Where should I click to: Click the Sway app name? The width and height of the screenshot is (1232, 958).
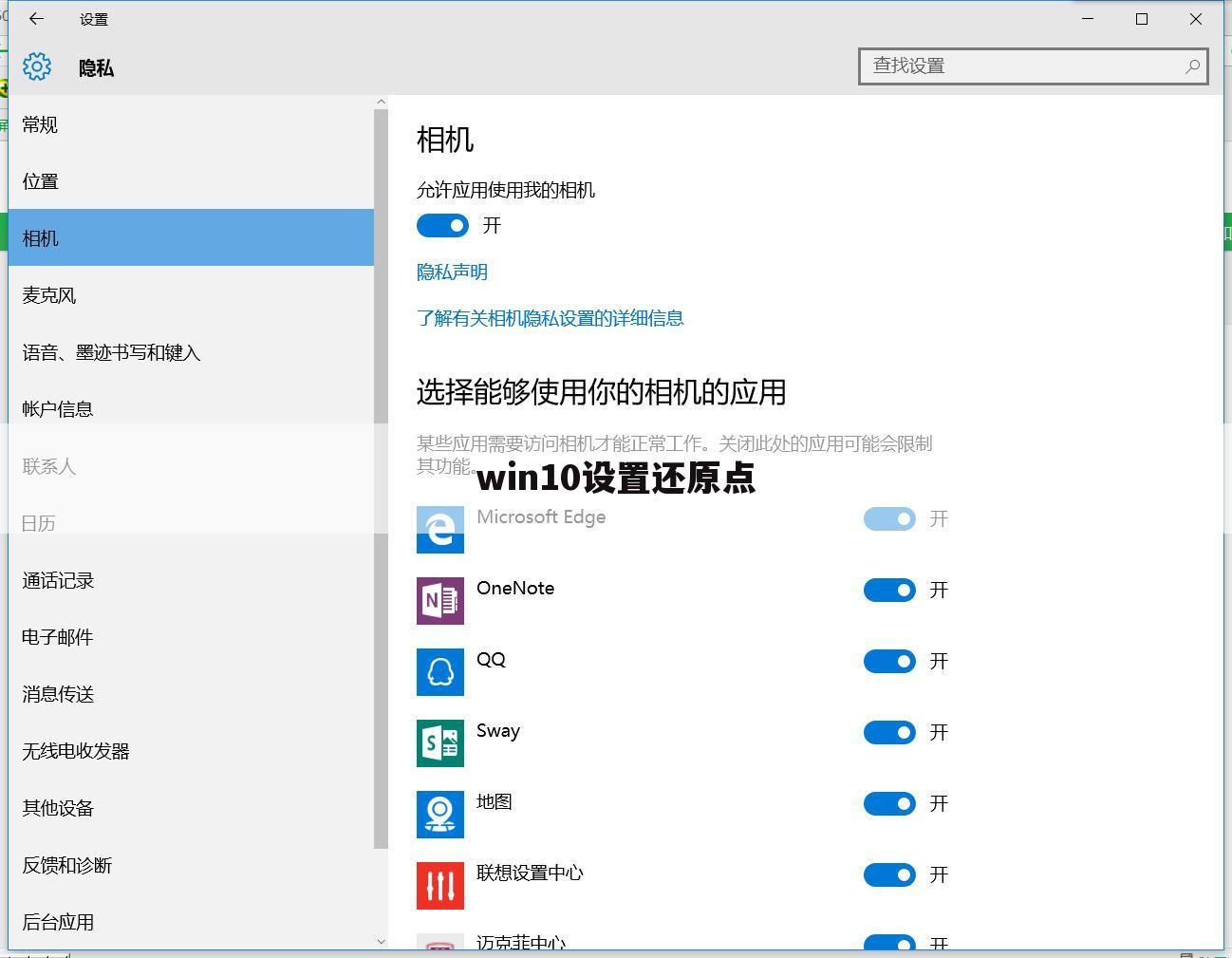[498, 730]
